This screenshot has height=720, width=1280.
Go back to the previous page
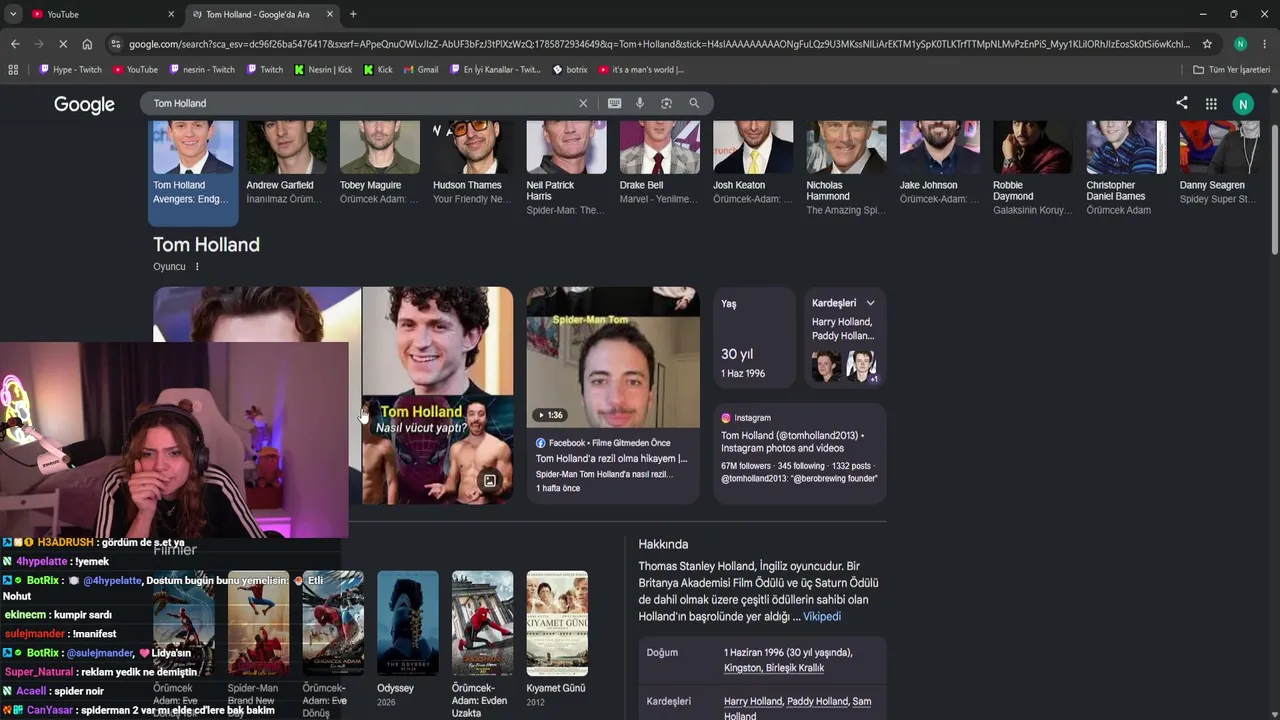pyautogui.click(x=15, y=44)
